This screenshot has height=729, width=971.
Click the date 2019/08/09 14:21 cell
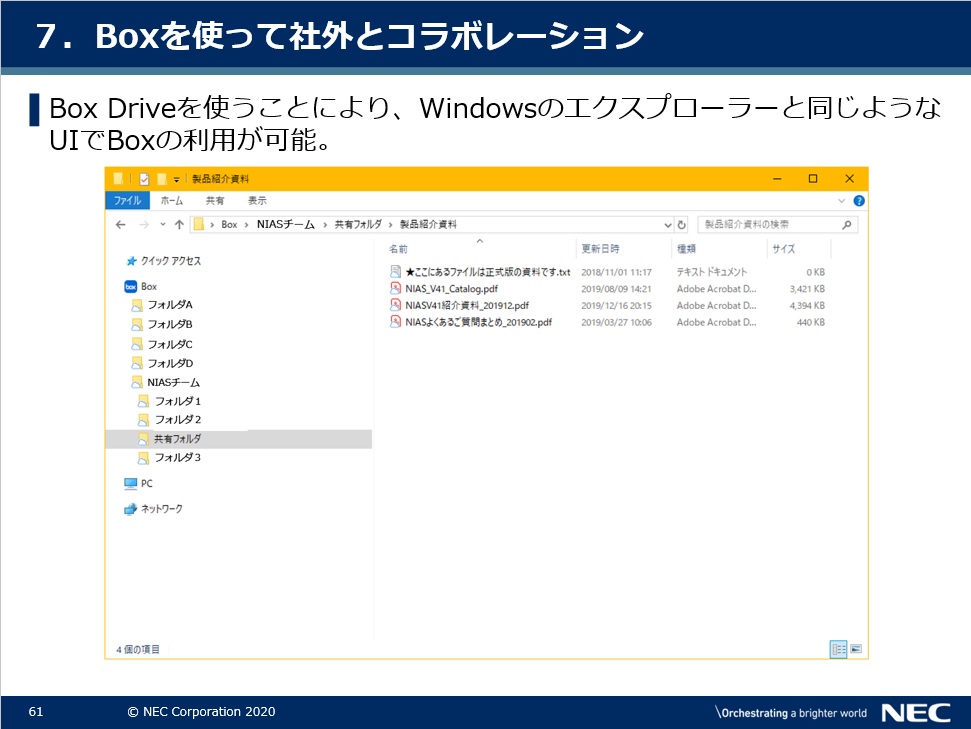(616, 289)
